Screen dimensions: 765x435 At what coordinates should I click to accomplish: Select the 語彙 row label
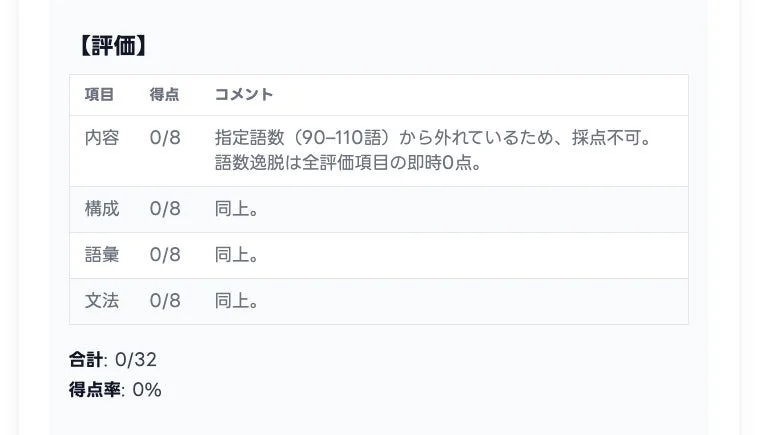(x=102, y=255)
